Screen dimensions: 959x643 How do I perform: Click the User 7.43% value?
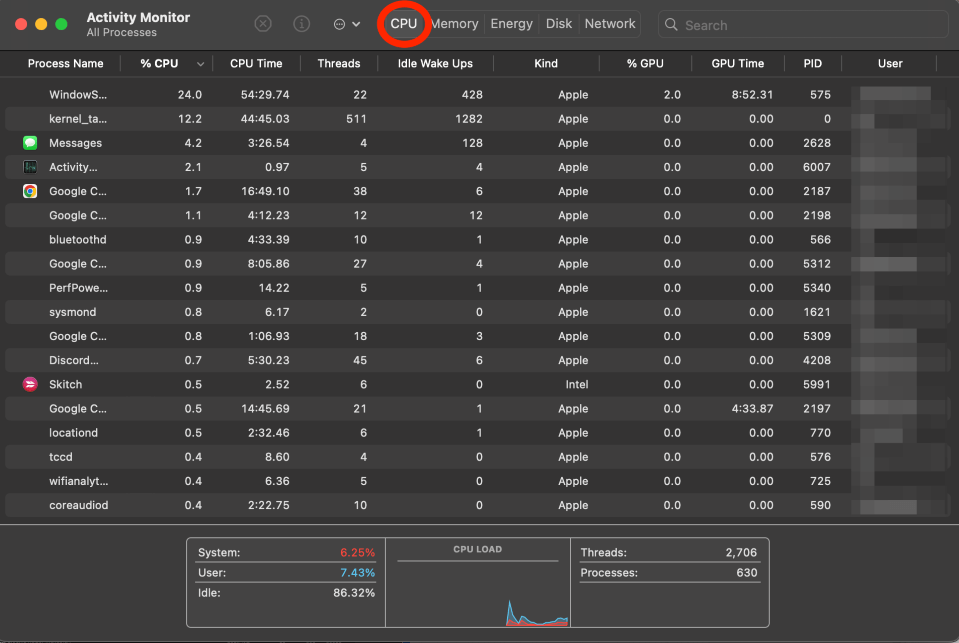pyautogui.click(x=357, y=573)
